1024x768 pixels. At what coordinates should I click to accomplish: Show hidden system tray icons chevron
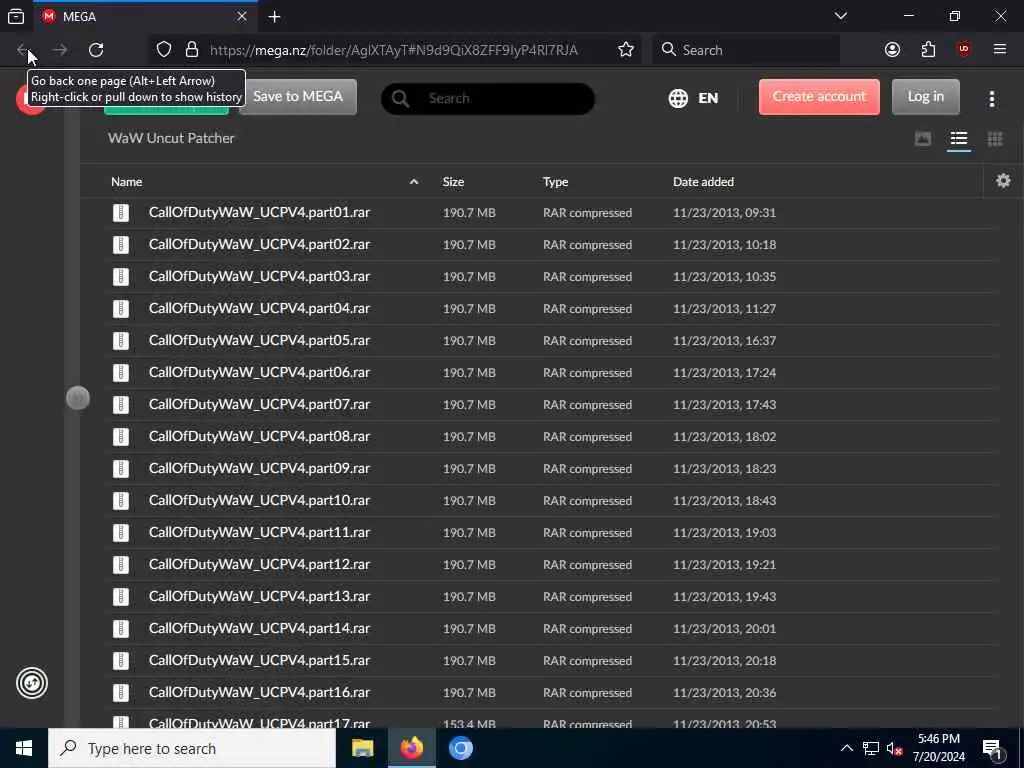click(846, 748)
